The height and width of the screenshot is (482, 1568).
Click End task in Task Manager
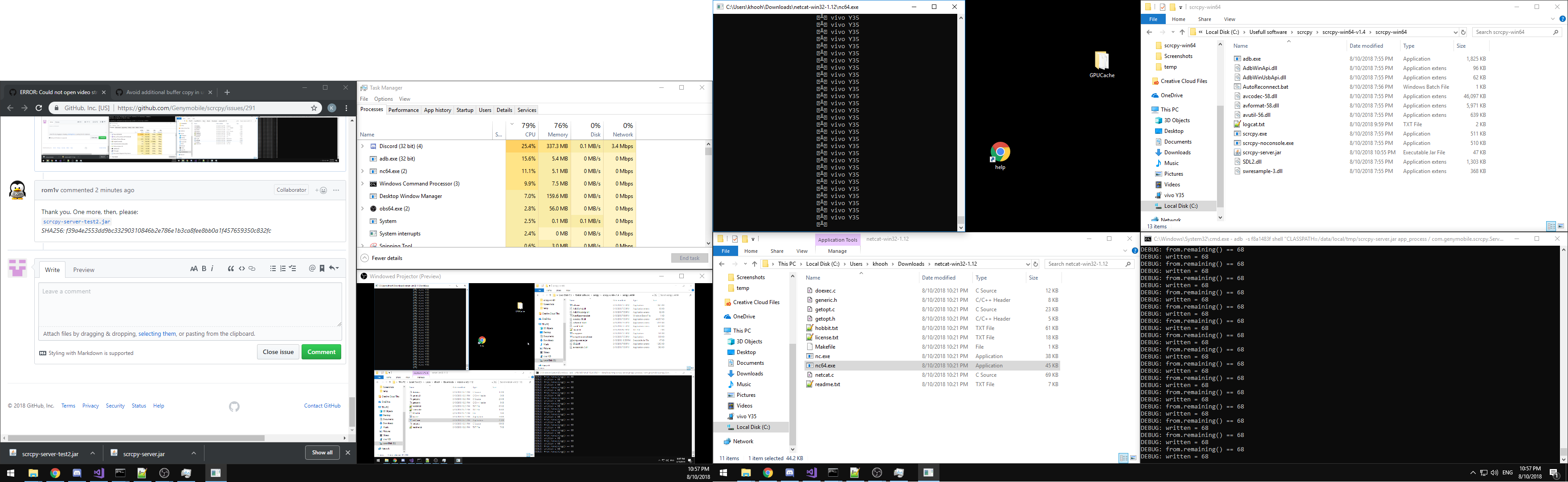tap(689, 258)
